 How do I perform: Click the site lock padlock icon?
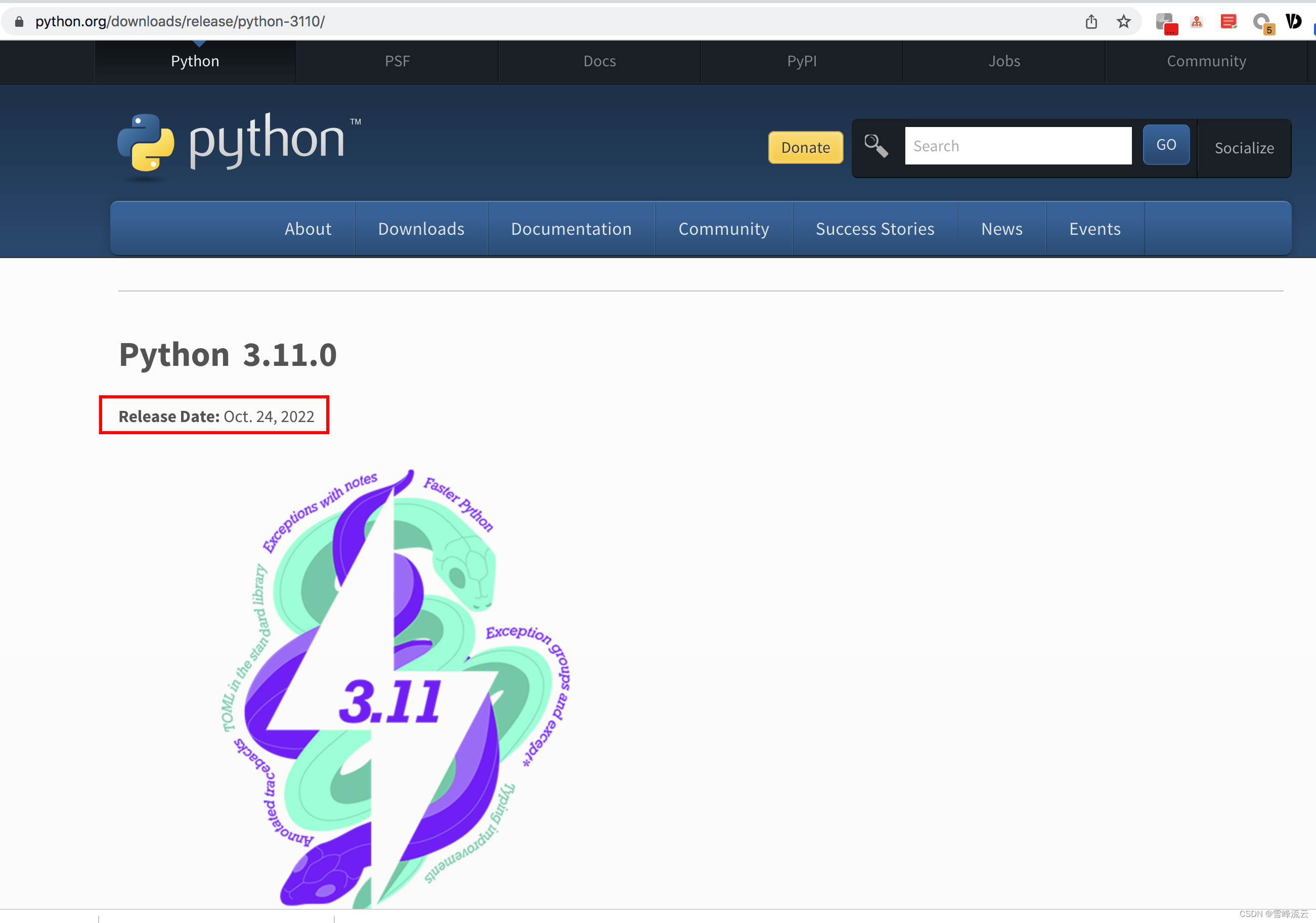[x=19, y=22]
